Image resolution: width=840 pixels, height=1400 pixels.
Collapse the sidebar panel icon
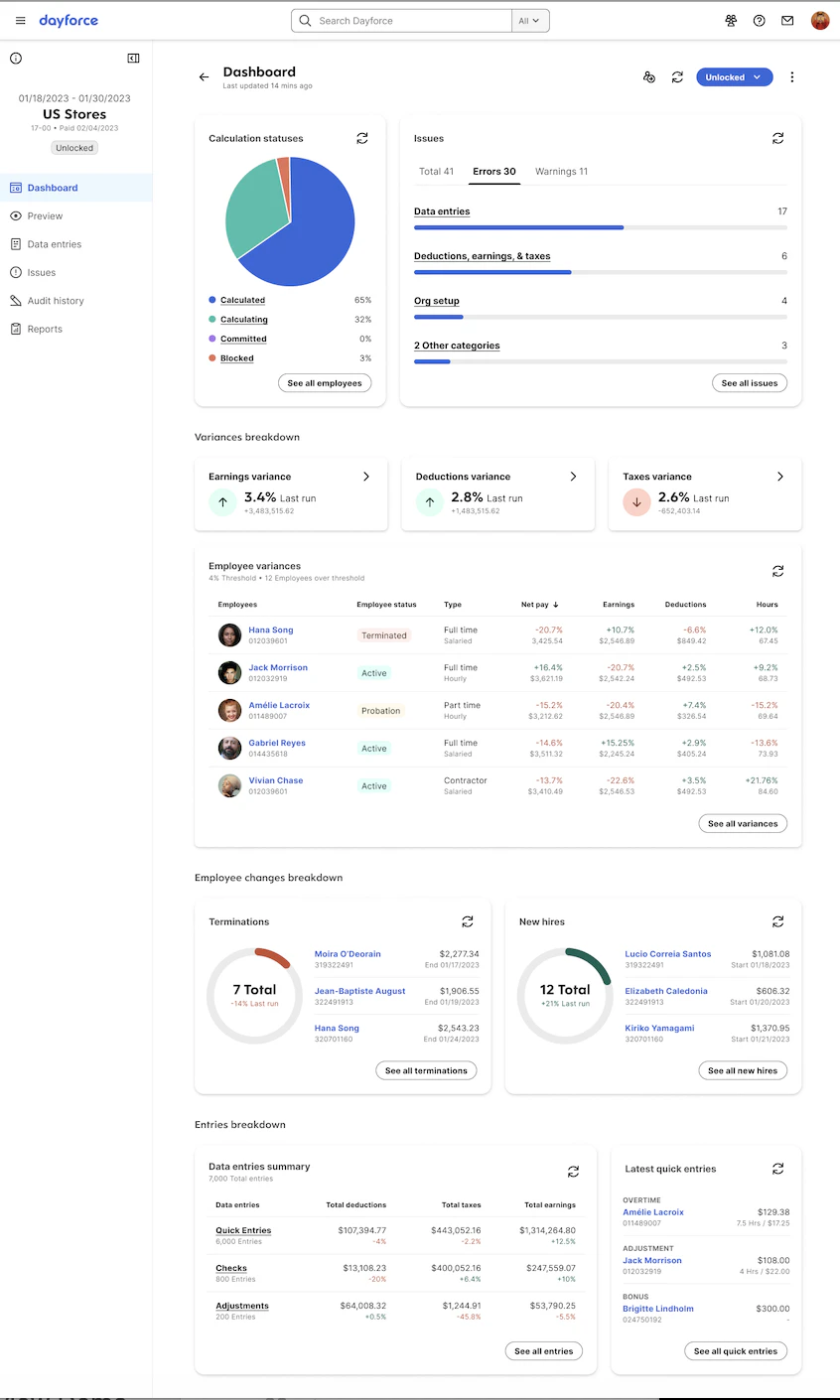point(133,59)
